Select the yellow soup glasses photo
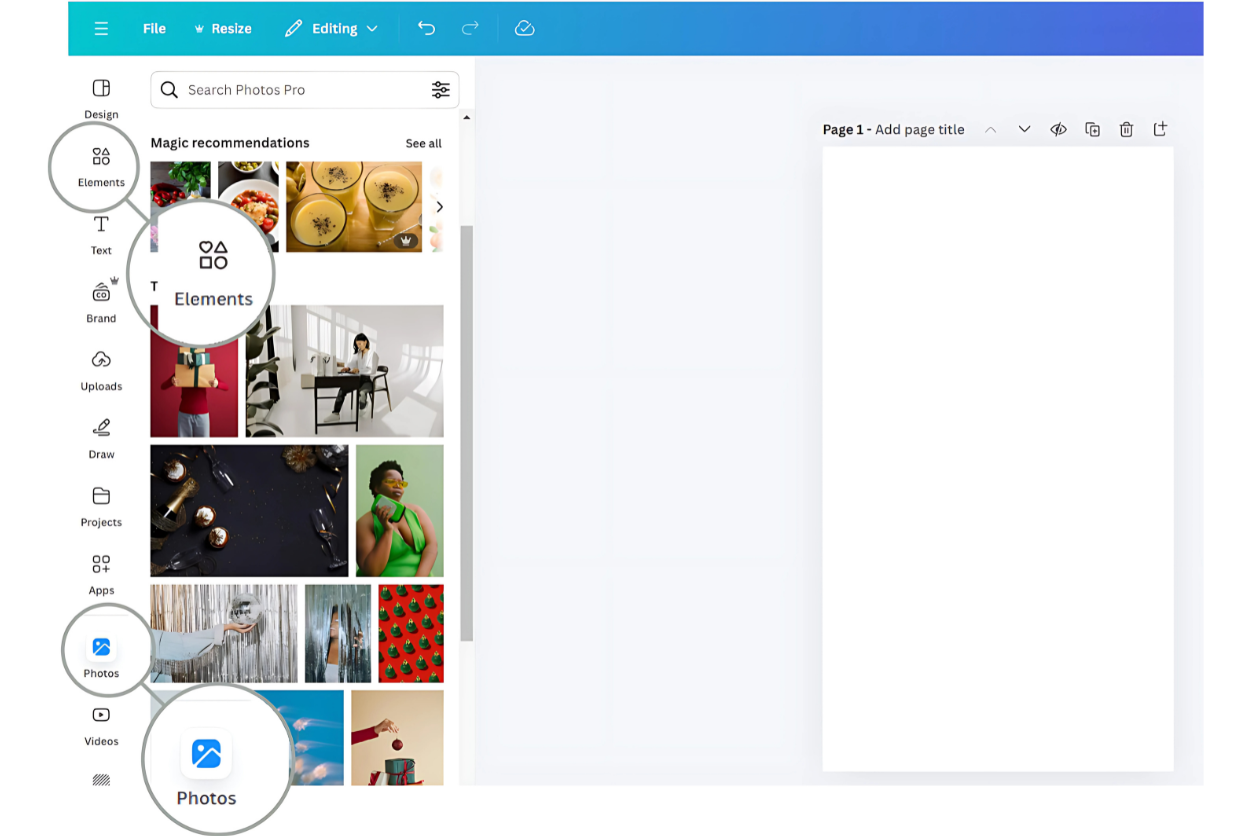Image resolution: width=1252 pixels, height=836 pixels. coord(354,207)
